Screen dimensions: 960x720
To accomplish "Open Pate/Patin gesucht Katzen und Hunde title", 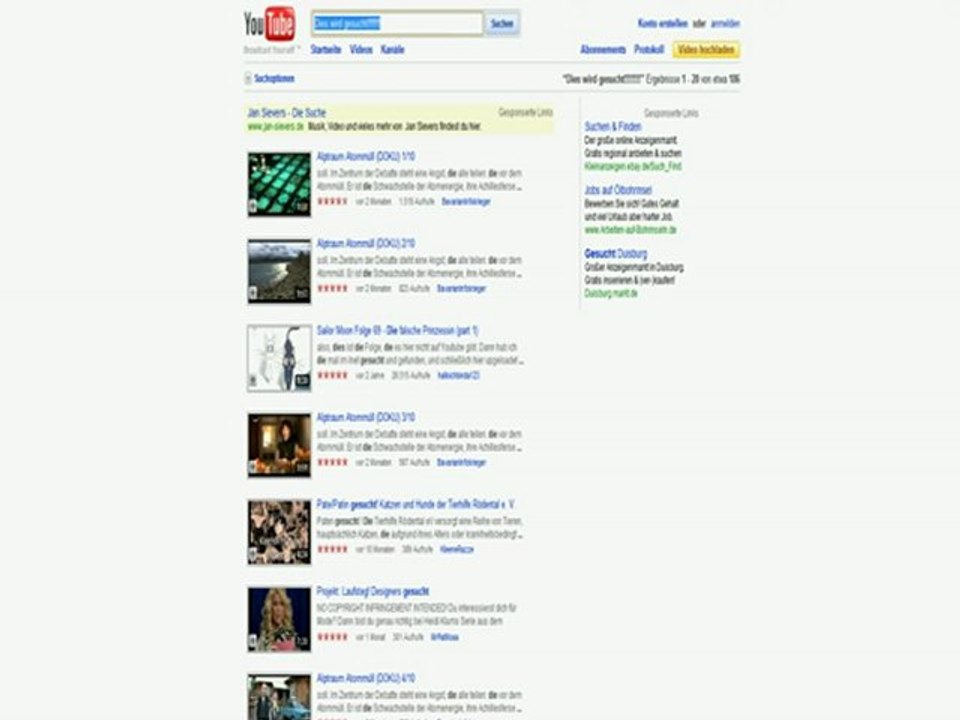I will (x=415, y=504).
